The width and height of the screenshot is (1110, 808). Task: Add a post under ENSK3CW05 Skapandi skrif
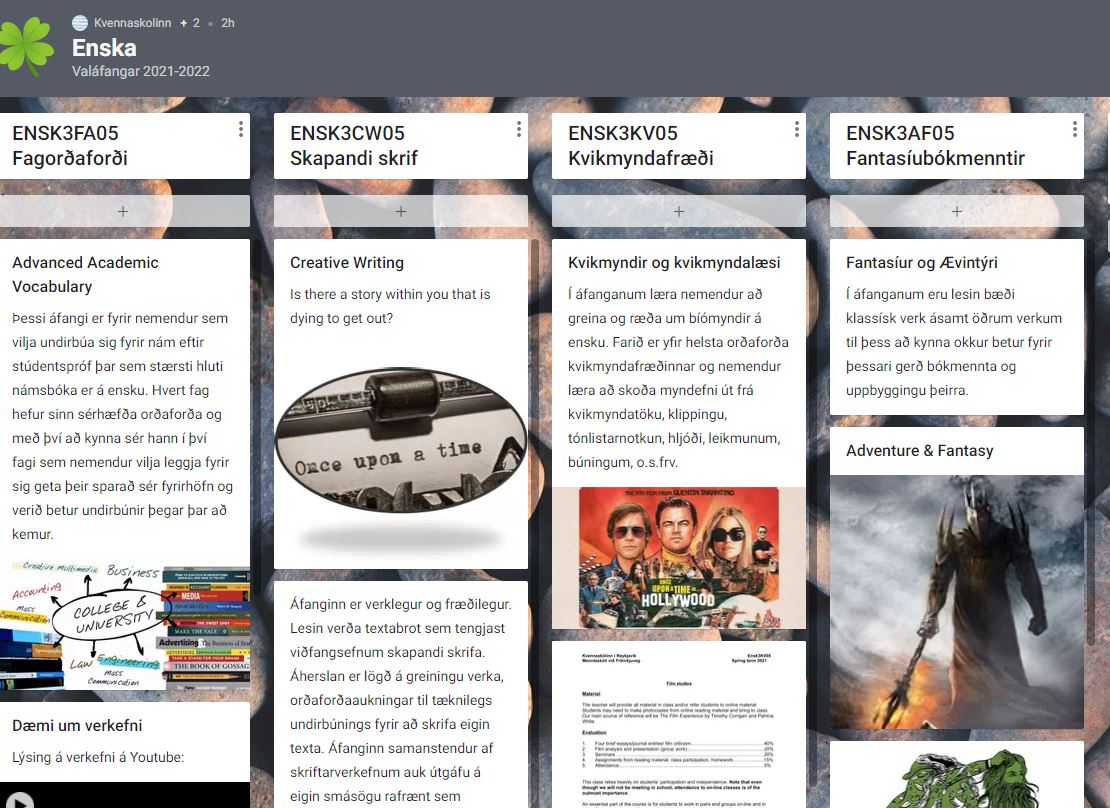(401, 211)
